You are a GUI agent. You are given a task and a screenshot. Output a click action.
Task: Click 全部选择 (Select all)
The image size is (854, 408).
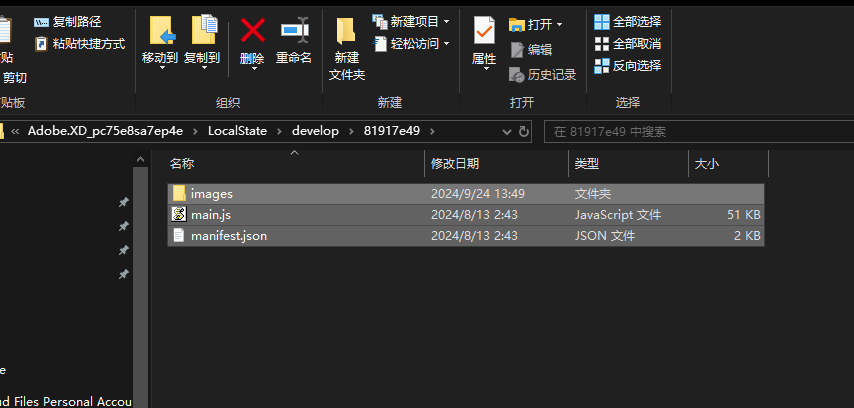point(628,22)
